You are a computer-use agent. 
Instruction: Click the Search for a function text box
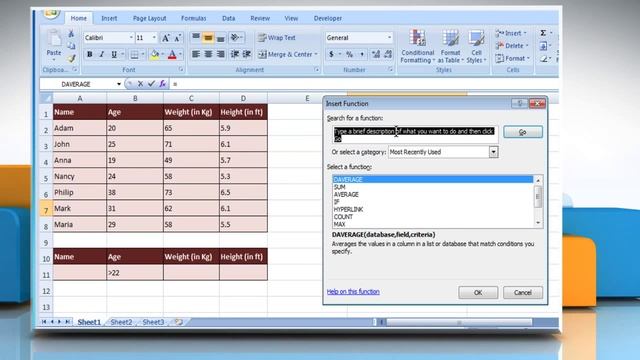tap(415, 135)
